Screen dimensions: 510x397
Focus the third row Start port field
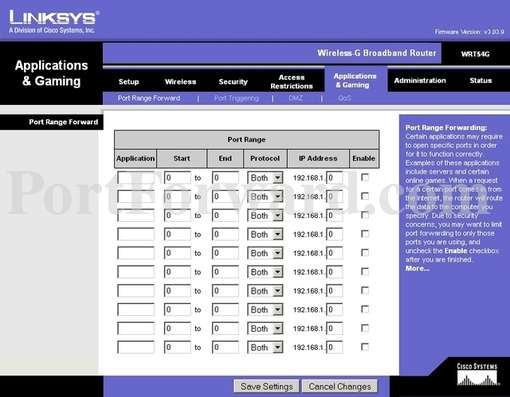pyautogui.click(x=177, y=216)
